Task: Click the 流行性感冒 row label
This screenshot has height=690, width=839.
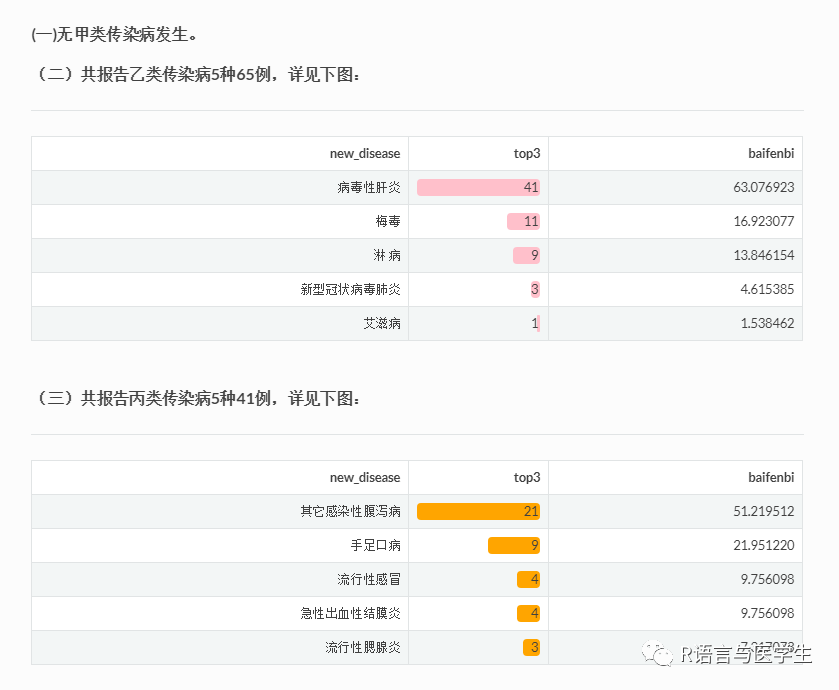Action: pos(369,579)
